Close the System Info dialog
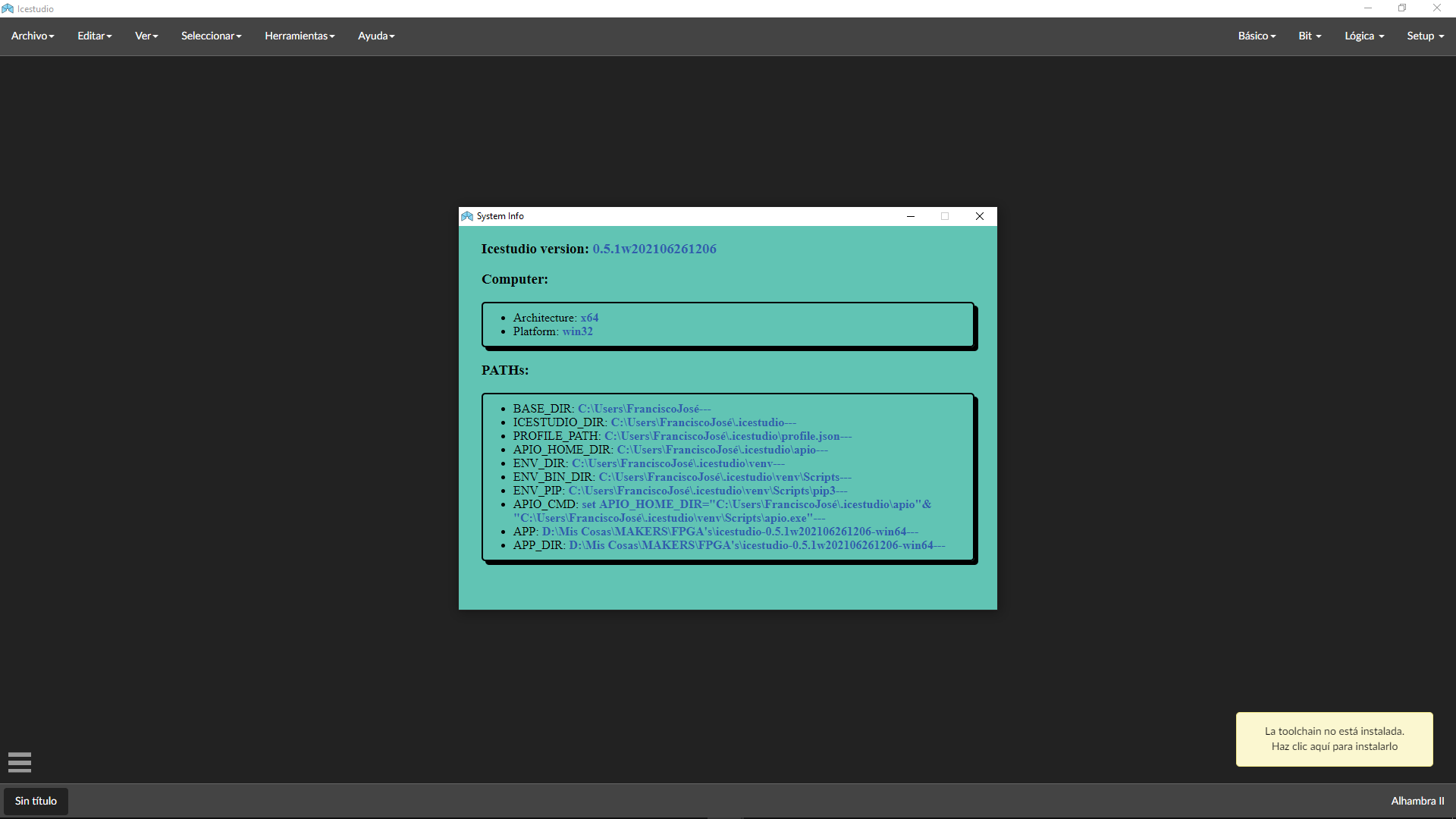The height and width of the screenshot is (819, 1456). [979, 216]
